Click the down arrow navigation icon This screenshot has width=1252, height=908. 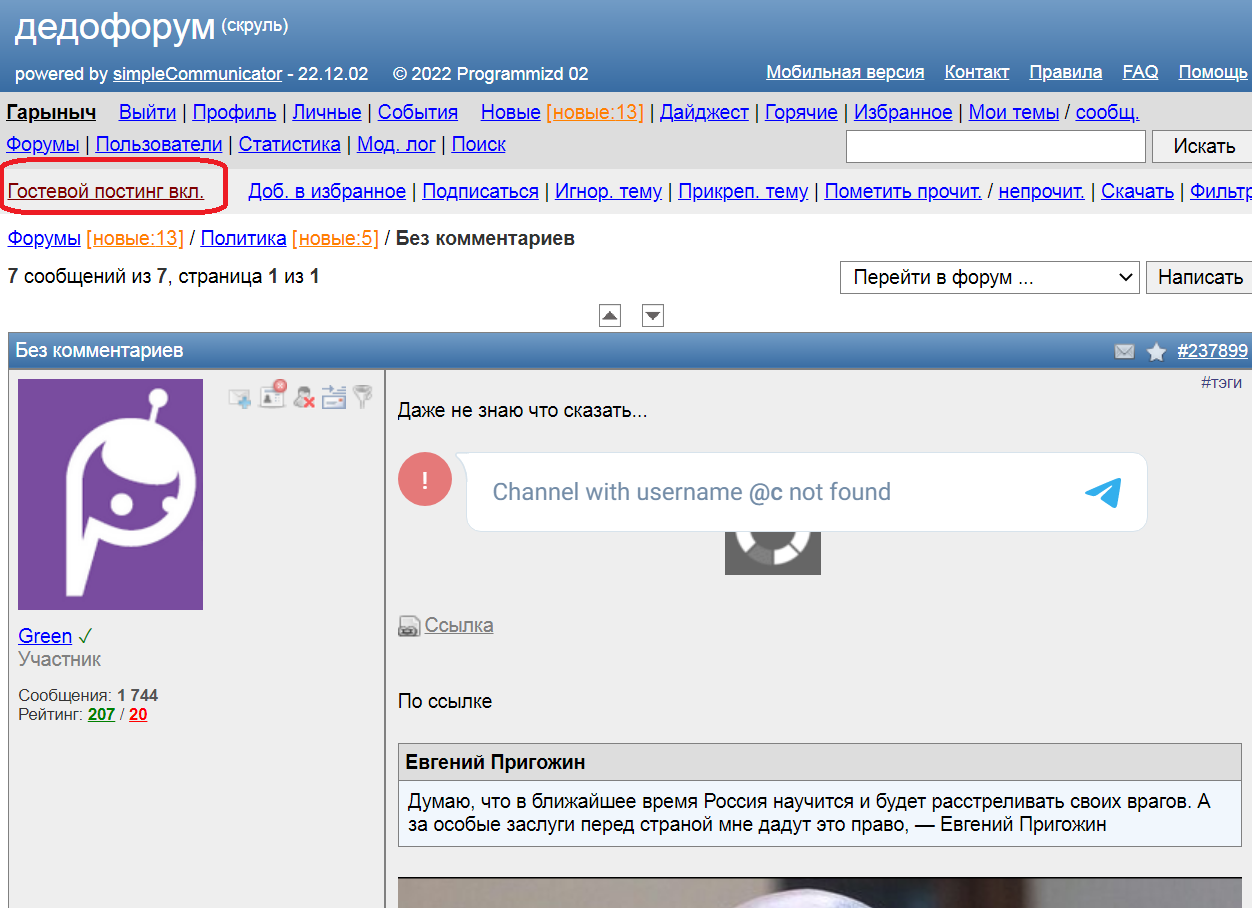click(653, 316)
